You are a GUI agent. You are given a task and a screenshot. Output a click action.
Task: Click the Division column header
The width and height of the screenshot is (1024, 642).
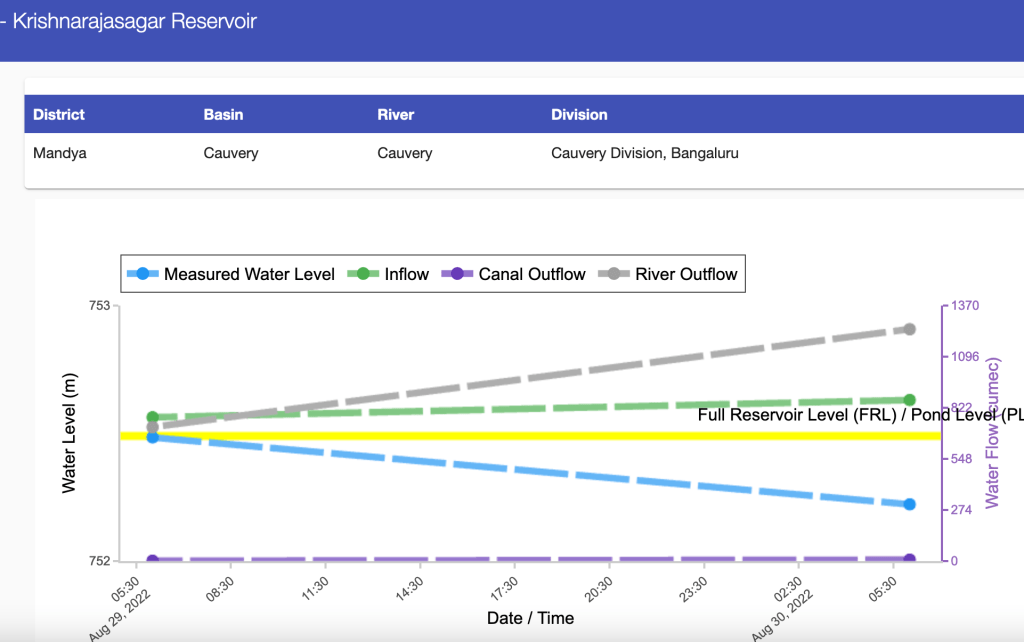[x=579, y=115]
